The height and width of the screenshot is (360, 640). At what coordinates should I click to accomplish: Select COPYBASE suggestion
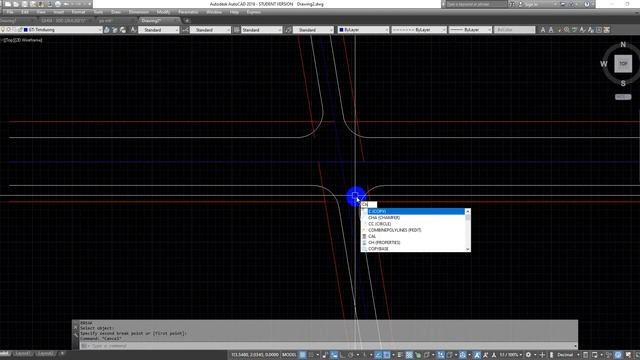point(413,249)
